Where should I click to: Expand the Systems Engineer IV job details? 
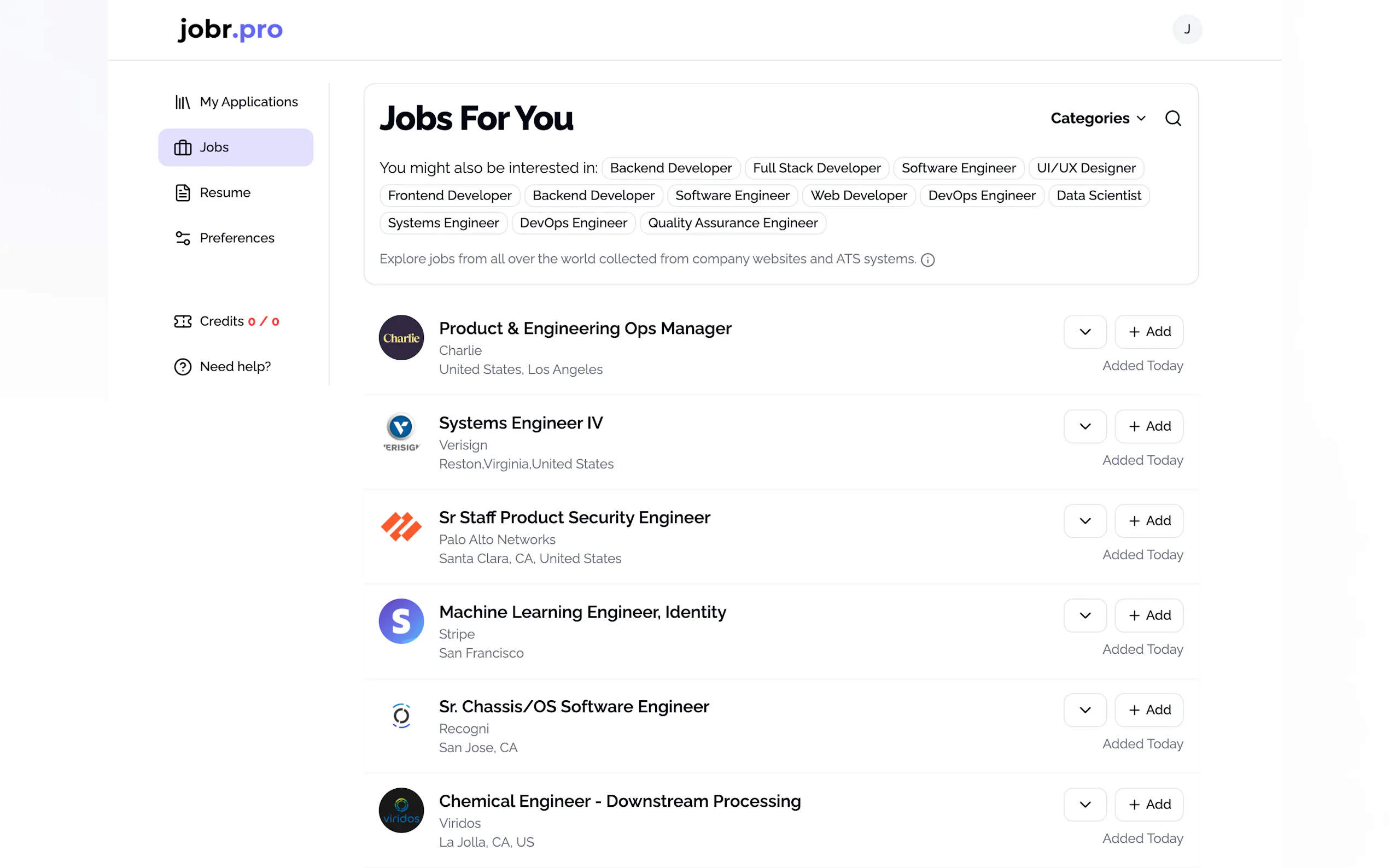pyautogui.click(x=1084, y=426)
